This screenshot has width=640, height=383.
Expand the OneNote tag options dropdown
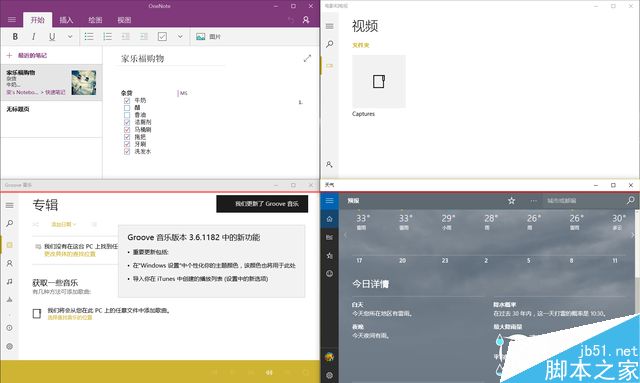(x=180, y=37)
